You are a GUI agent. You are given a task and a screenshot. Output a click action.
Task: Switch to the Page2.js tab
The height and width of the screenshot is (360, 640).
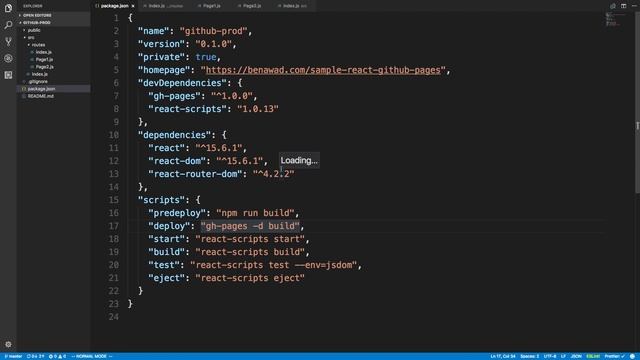click(x=251, y=6)
